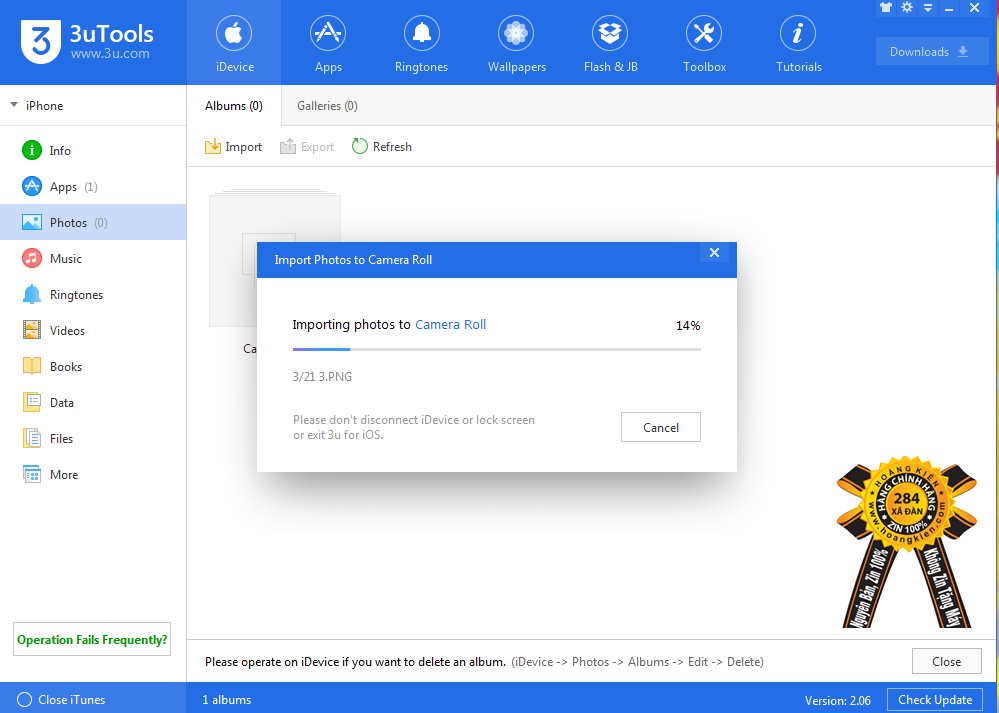Click the Camera Roll link in dialog
The height and width of the screenshot is (713, 999).
coord(450,324)
